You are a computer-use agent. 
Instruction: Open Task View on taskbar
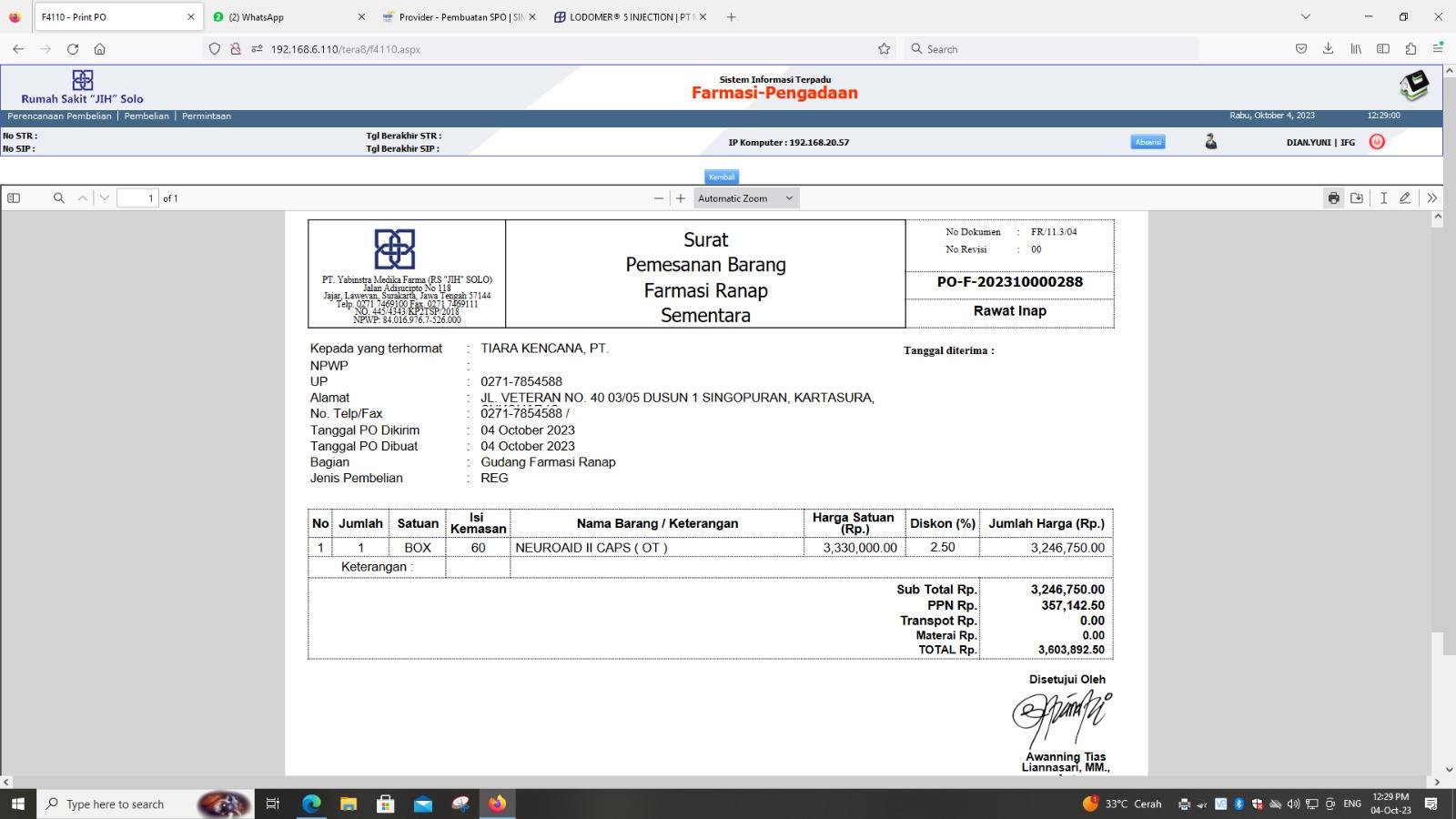tap(272, 804)
